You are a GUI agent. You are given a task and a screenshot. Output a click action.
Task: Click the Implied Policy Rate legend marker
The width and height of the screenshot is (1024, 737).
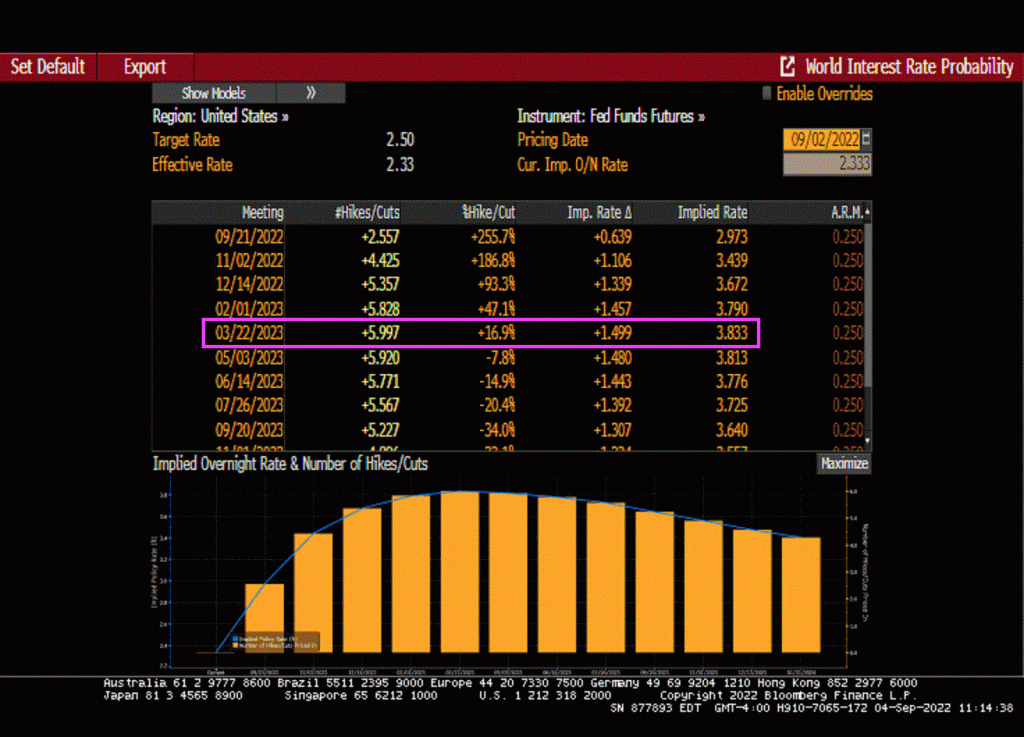tap(235, 637)
